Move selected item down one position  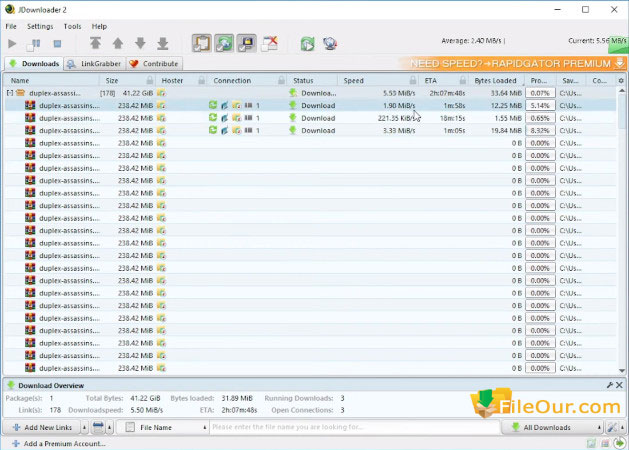pos(140,43)
